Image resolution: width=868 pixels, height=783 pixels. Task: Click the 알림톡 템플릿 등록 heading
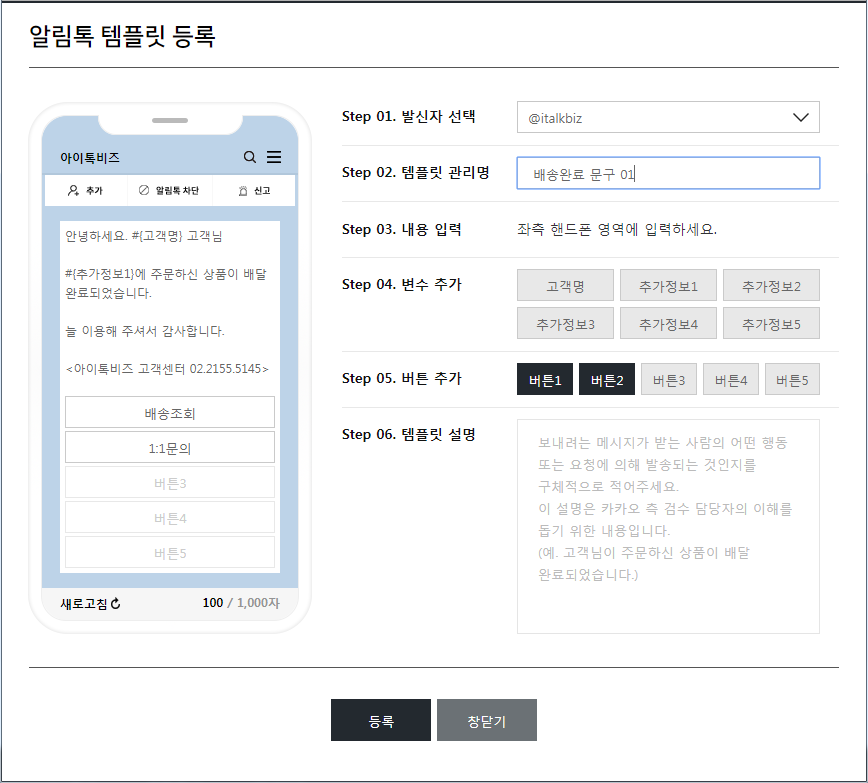click(122, 36)
